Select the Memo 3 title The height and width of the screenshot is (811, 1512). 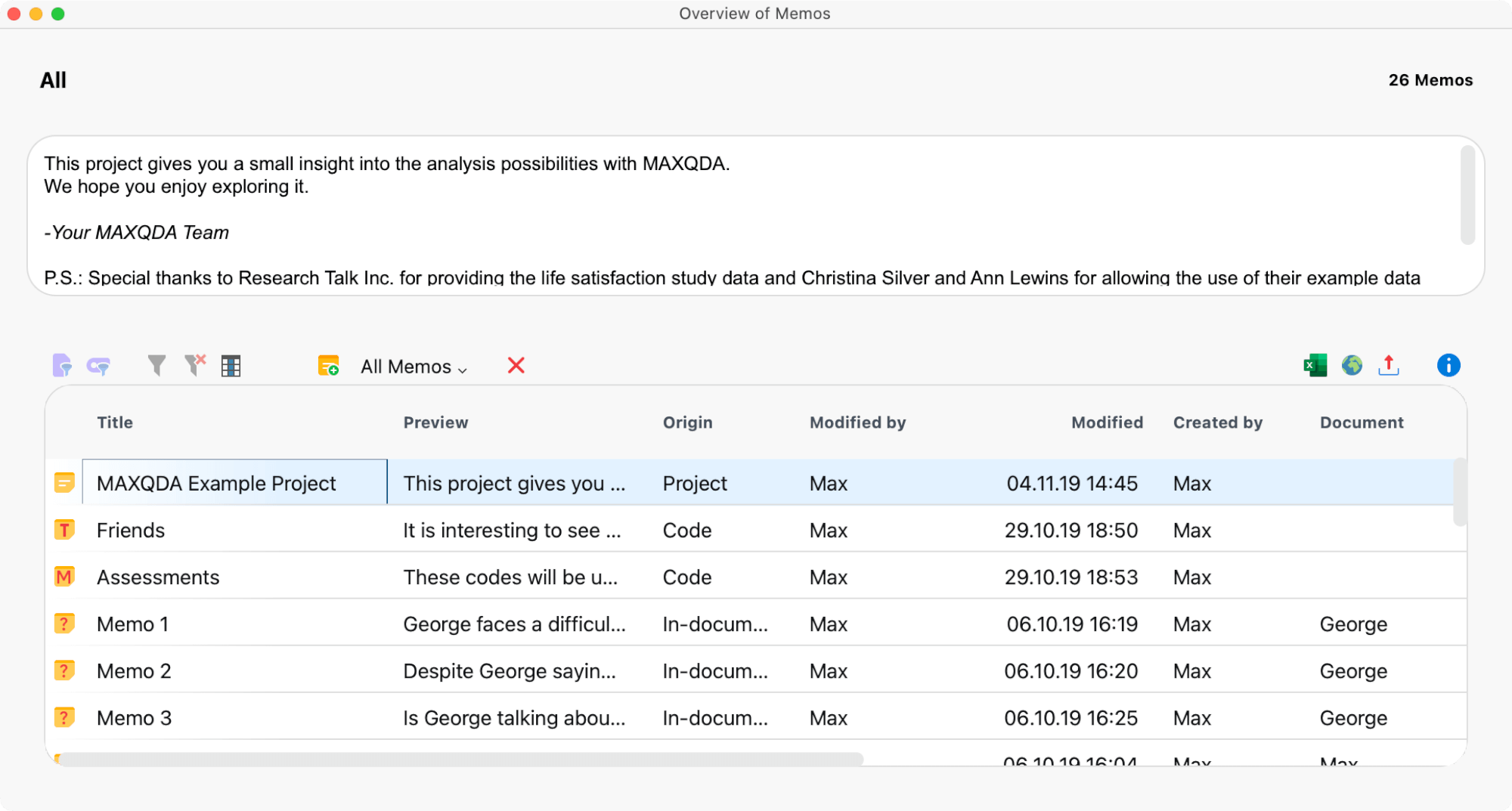coord(134,718)
